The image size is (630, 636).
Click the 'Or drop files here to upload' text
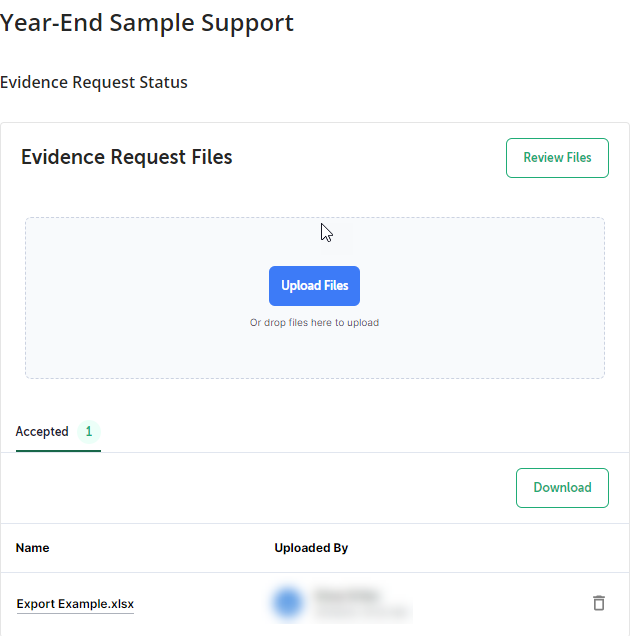pyautogui.click(x=314, y=322)
